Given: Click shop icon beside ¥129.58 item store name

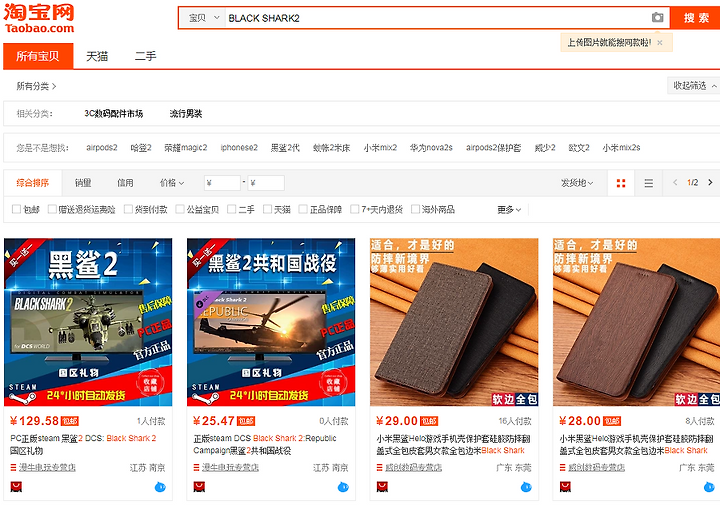Looking at the screenshot, I should (13, 468).
